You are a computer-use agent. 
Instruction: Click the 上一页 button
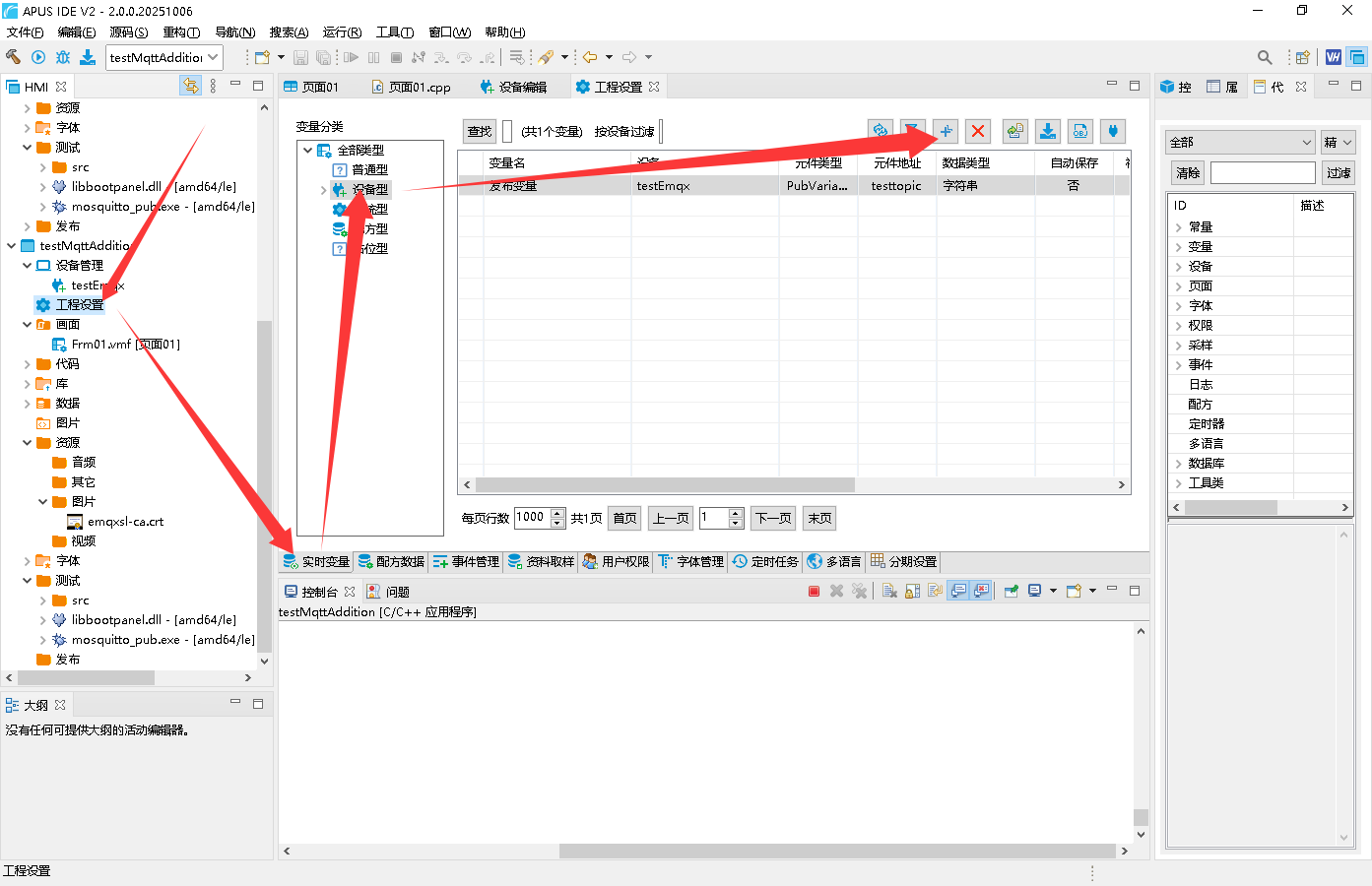(672, 518)
